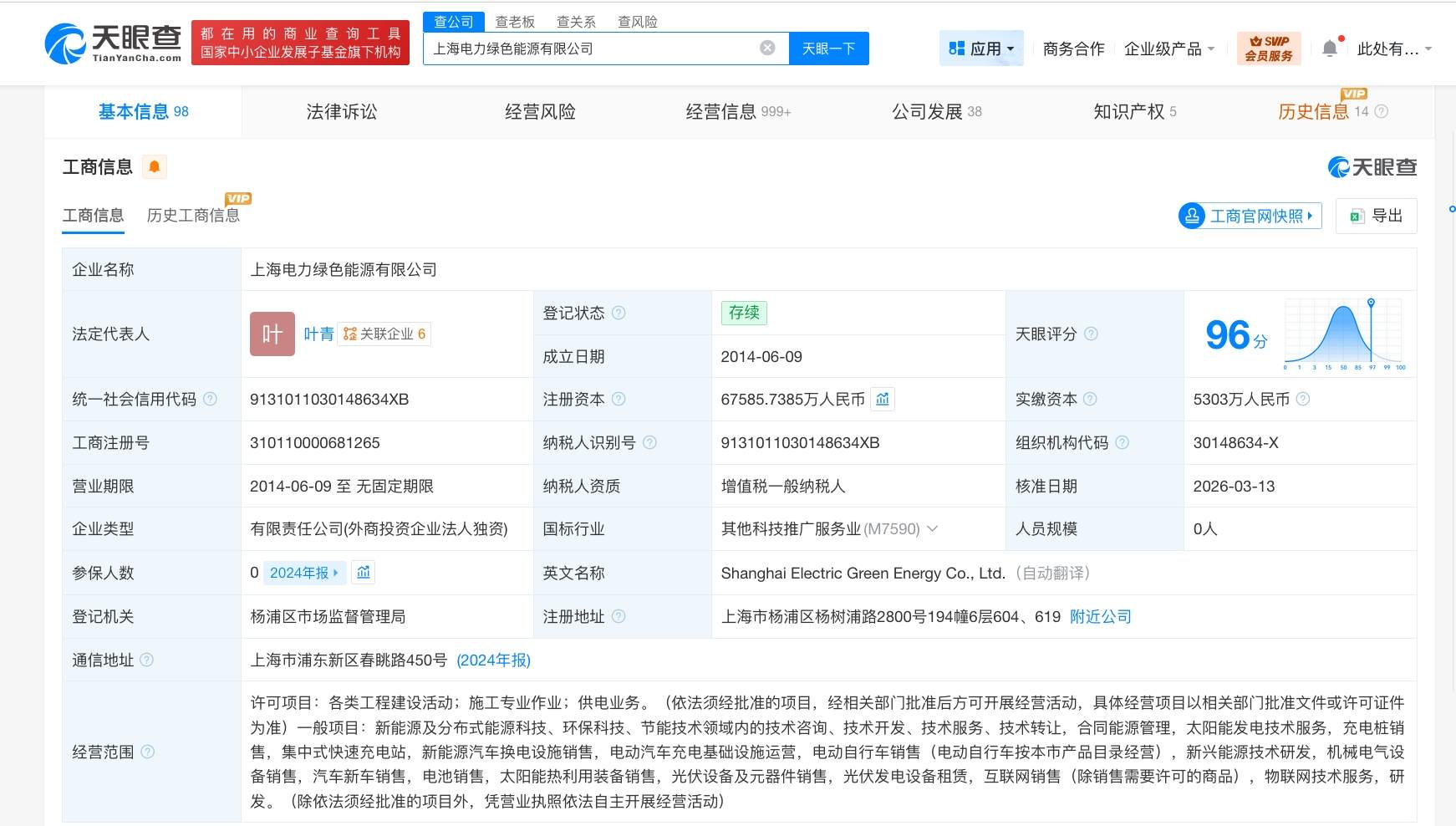Click the SVIP 会员服务 badge

[1268, 48]
